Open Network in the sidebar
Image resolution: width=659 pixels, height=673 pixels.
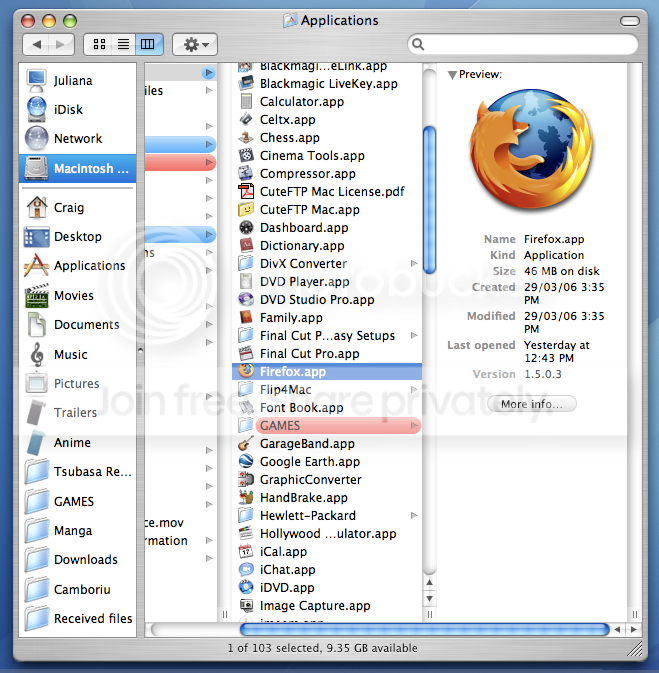pyautogui.click(x=78, y=139)
